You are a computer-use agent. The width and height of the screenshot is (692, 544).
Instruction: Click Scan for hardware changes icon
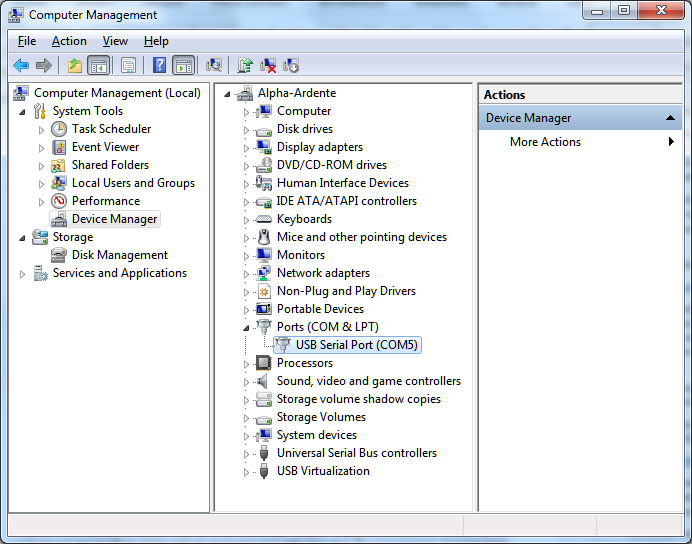click(x=214, y=65)
